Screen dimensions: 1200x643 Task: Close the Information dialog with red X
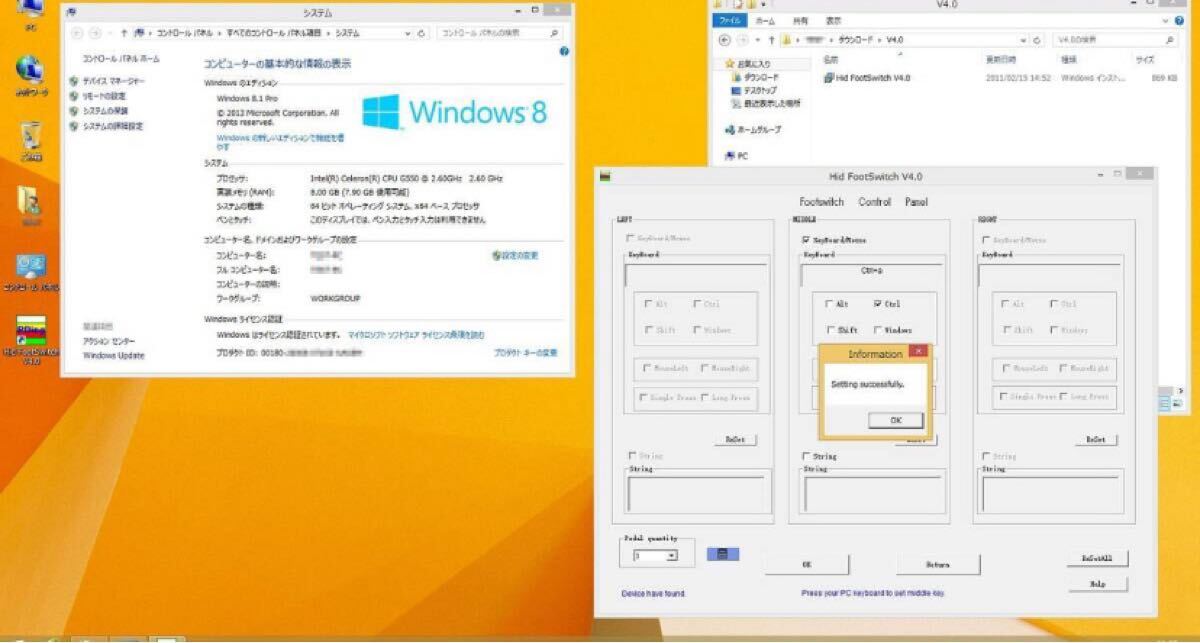click(x=920, y=352)
